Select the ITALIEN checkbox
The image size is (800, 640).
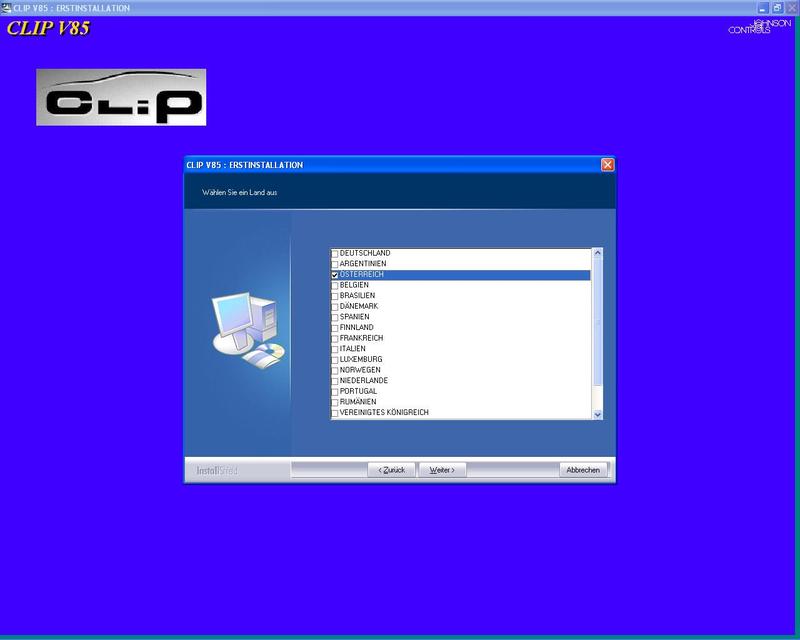(x=335, y=349)
